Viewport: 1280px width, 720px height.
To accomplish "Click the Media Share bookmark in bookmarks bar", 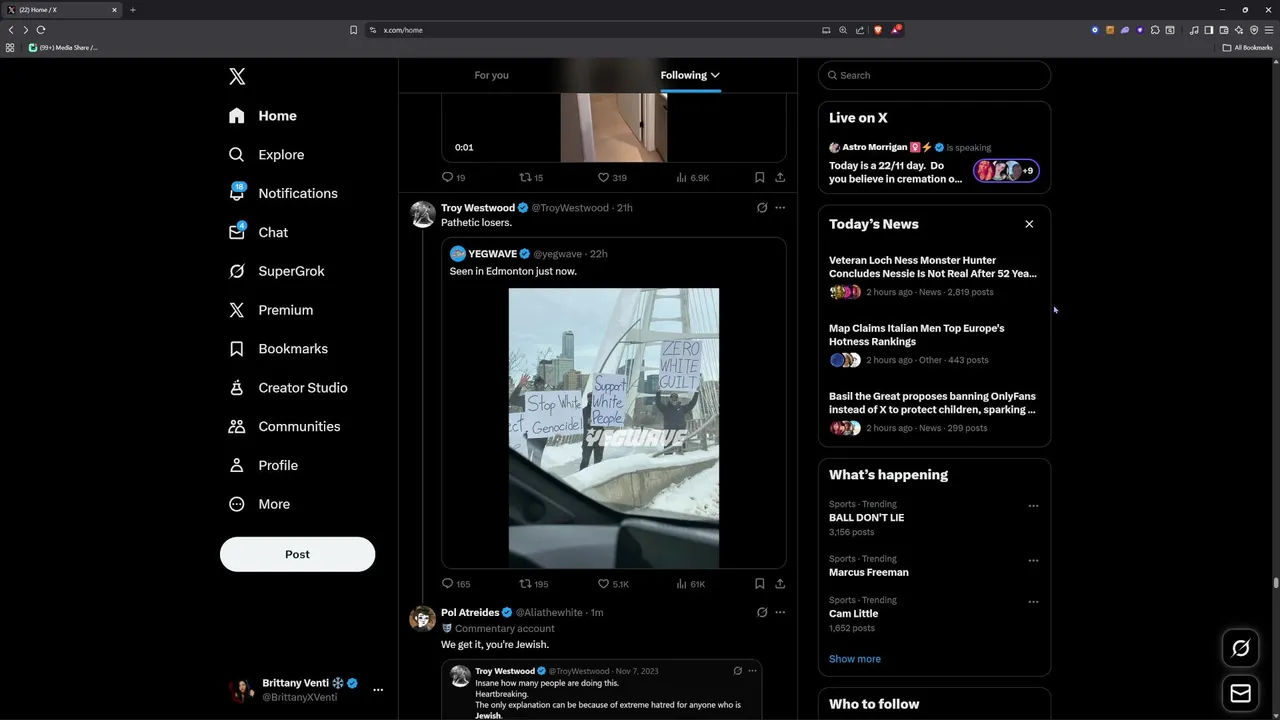I will coord(63,47).
